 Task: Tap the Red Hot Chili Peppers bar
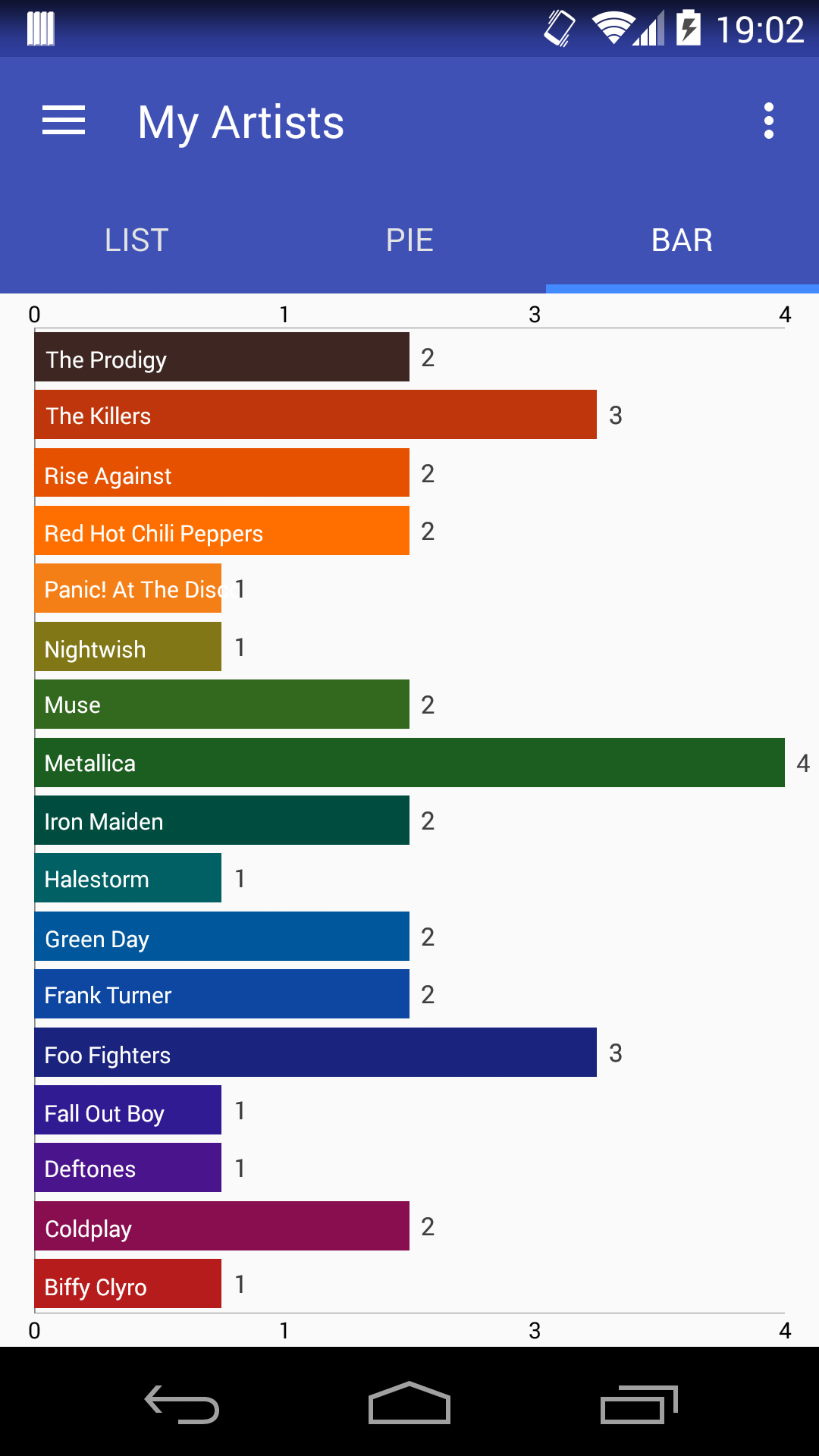pyautogui.click(x=222, y=531)
